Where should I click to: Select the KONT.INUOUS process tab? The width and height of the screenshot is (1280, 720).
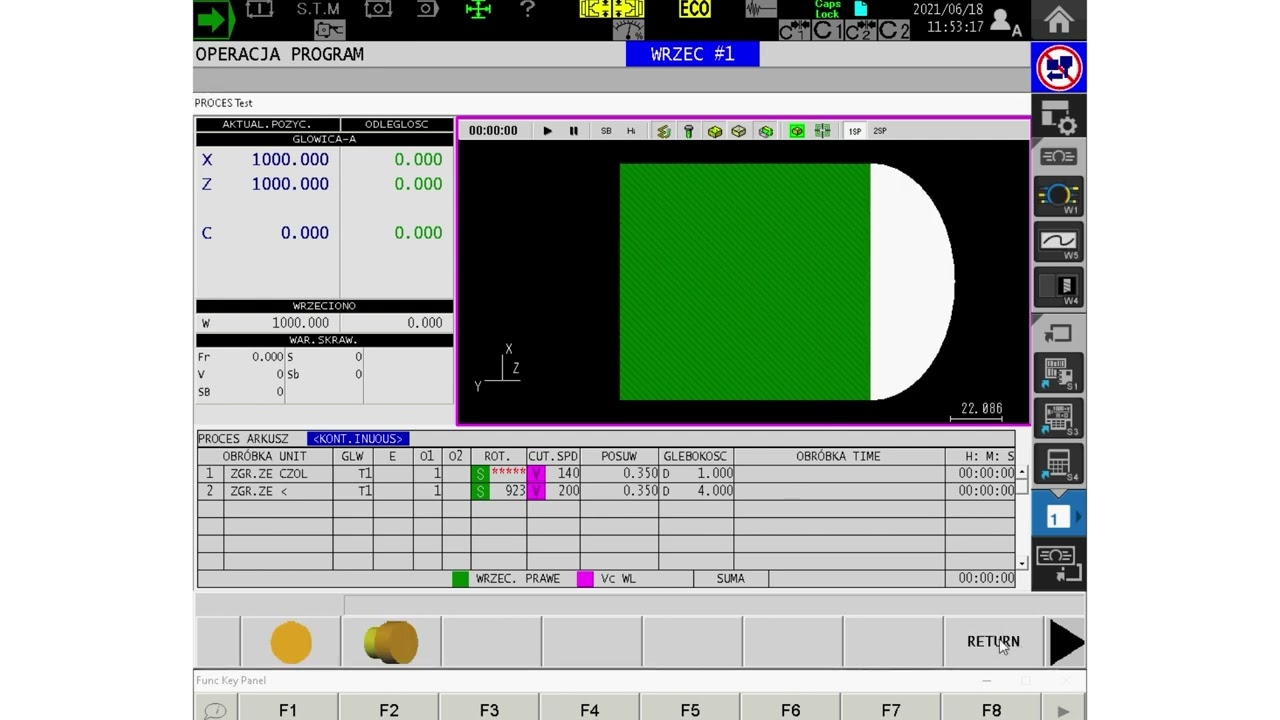point(358,439)
